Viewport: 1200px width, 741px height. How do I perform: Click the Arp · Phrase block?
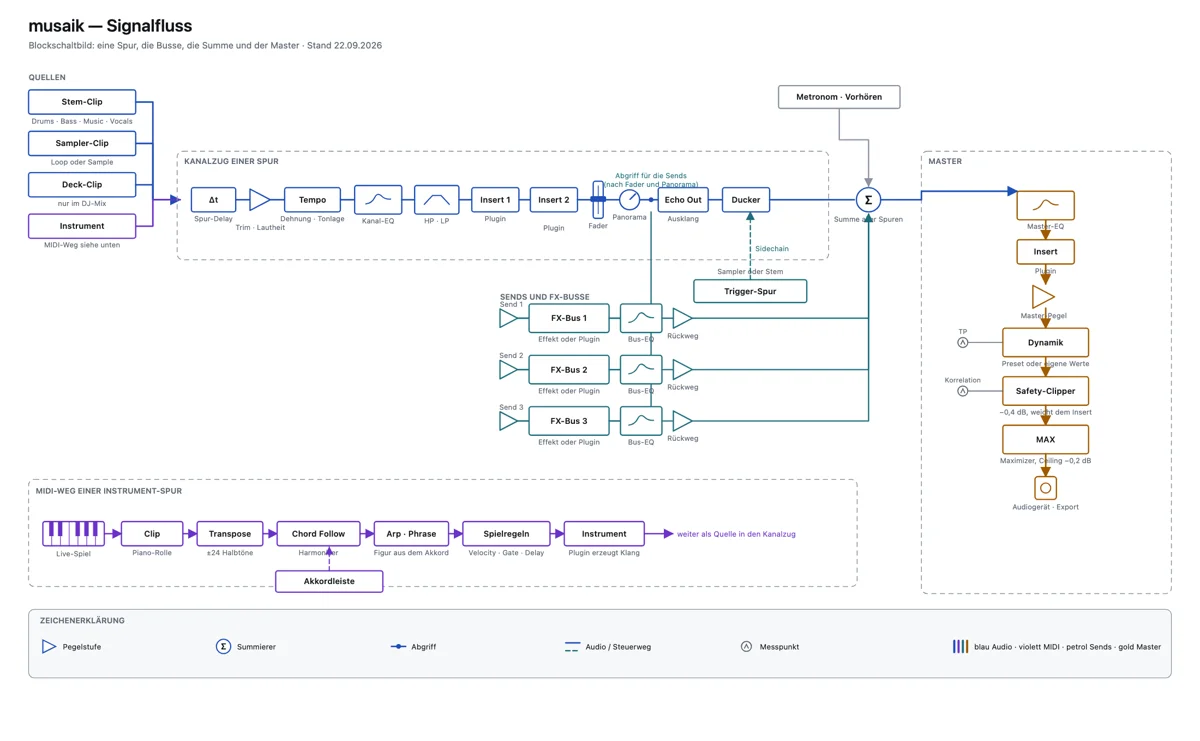click(x=411, y=534)
